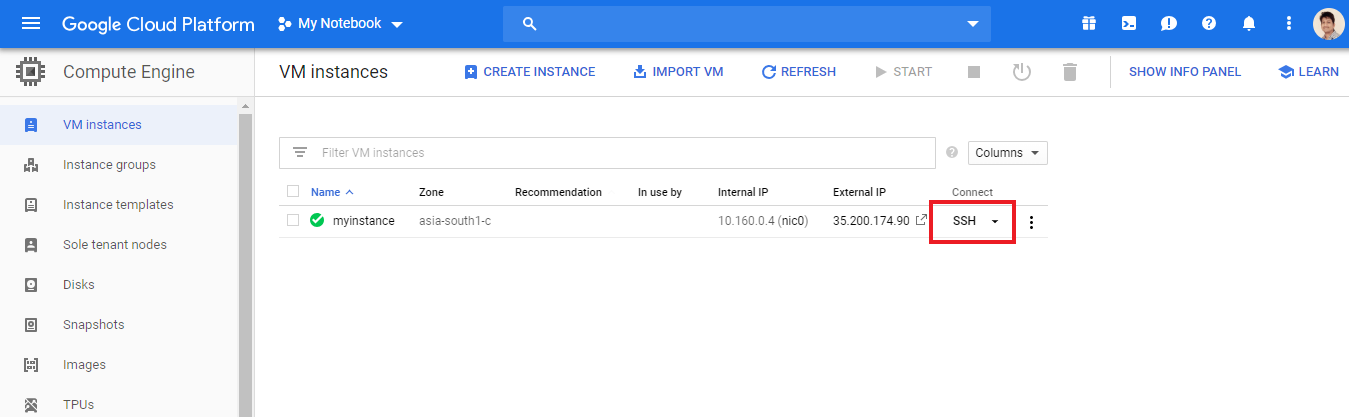Open the My Notebook project selector
Viewport: 1349px width, 417px height.
pos(340,23)
